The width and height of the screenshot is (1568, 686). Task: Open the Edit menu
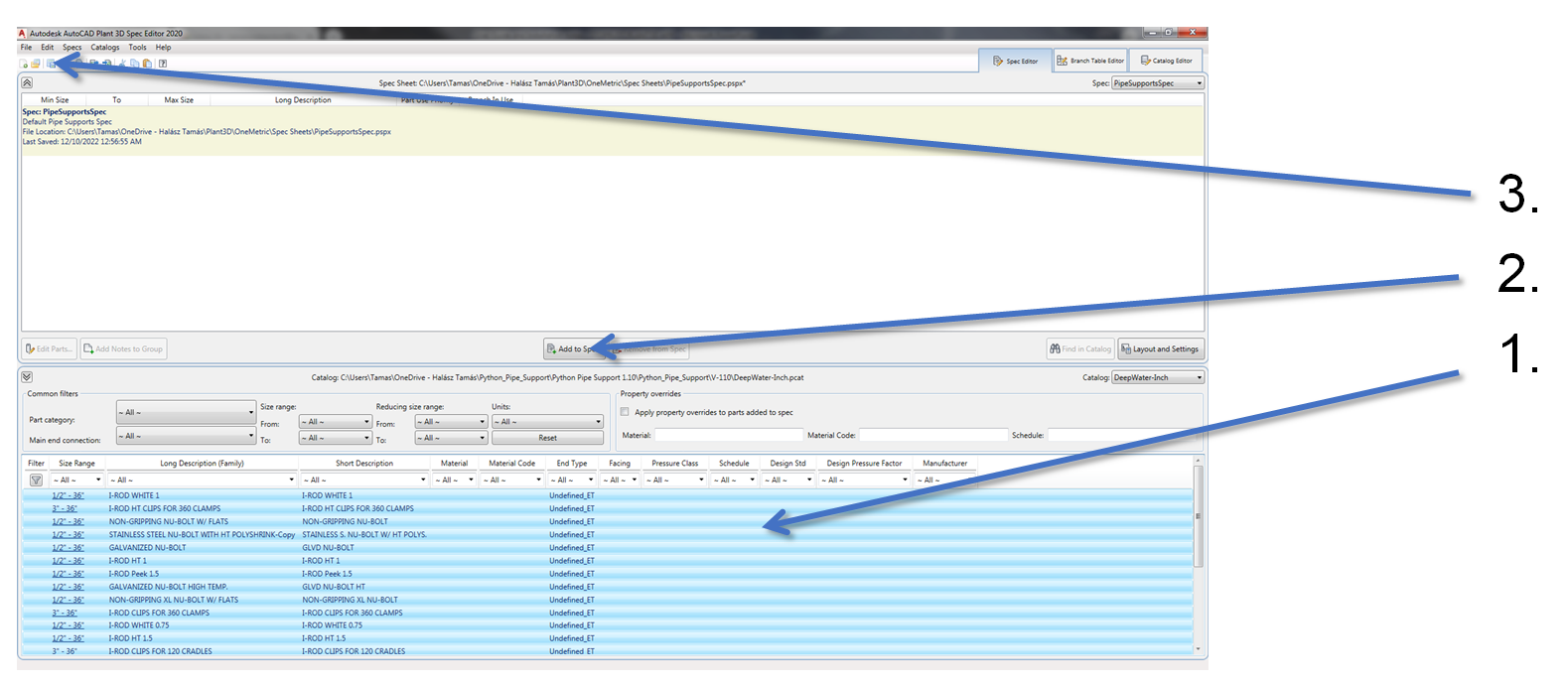click(47, 48)
